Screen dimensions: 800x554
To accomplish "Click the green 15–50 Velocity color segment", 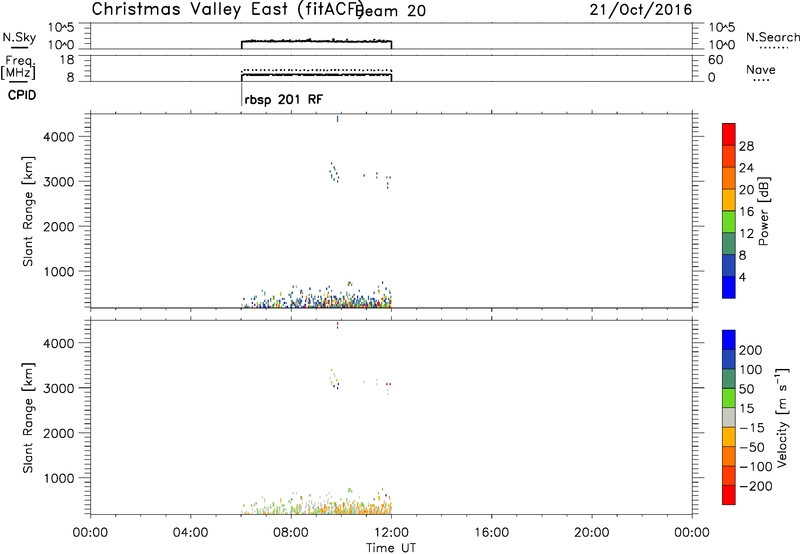I will (x=729, y=398).
